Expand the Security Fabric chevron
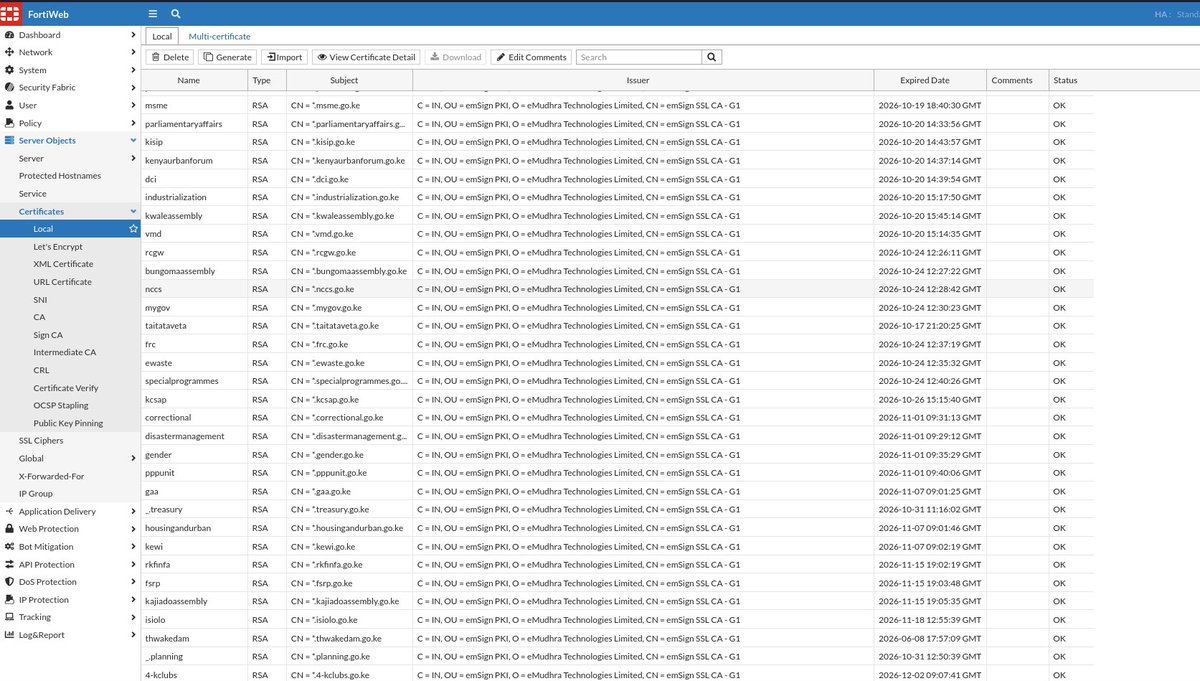Image resolution: width=1200 pixels, height=681 pixels. (x=133, y=88)
